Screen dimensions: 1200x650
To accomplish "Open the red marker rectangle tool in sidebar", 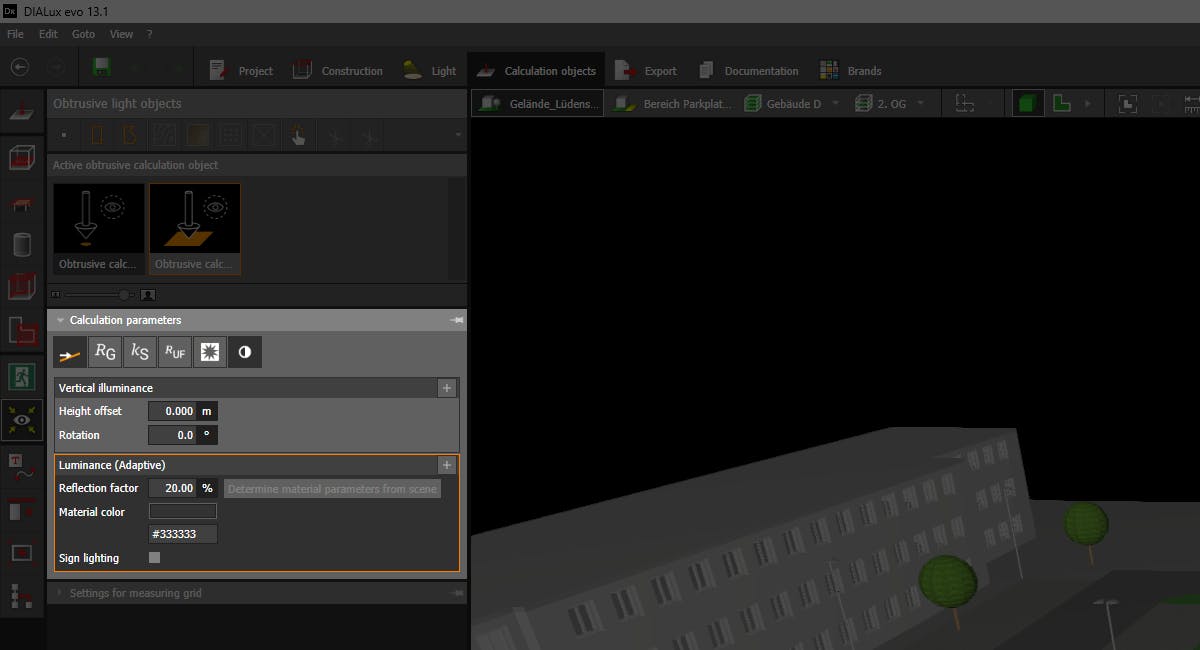I will (22, 510).
